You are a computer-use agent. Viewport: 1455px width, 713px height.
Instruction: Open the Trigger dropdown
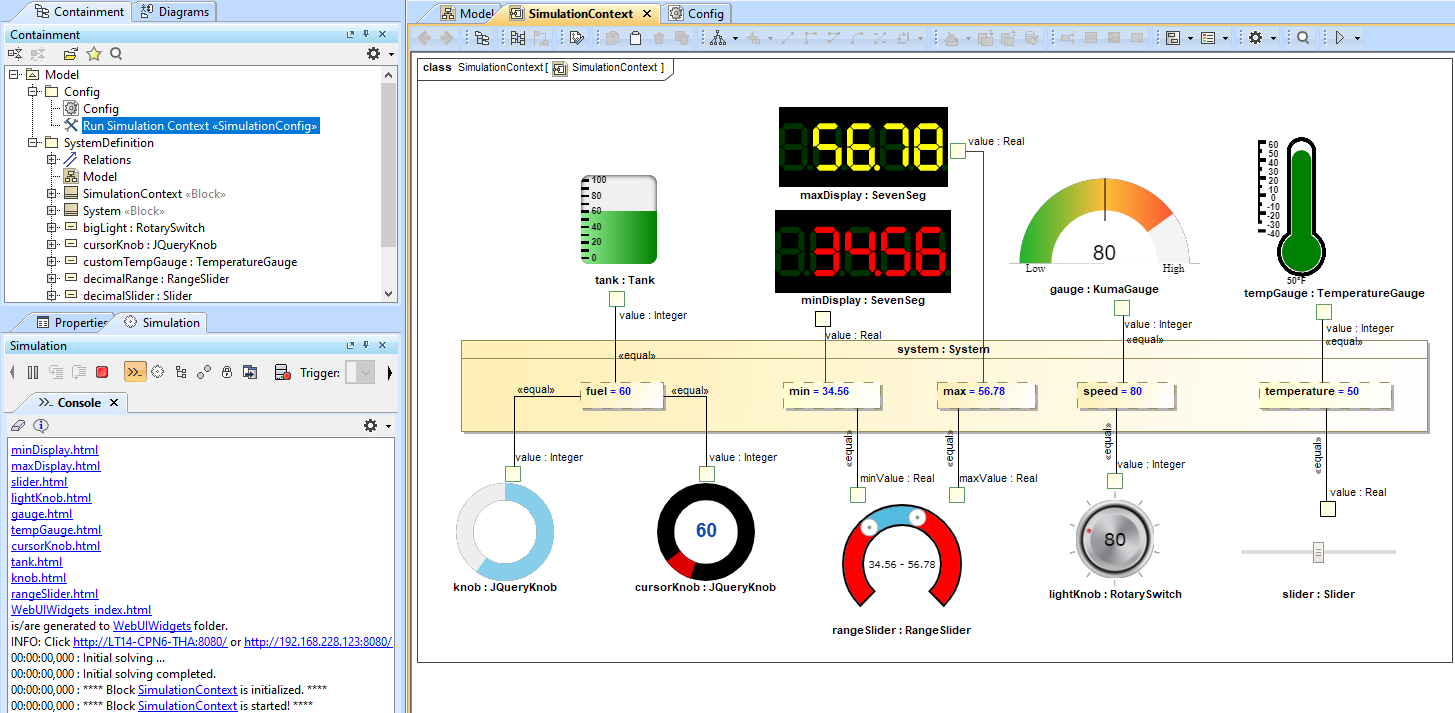pos(366,373)
